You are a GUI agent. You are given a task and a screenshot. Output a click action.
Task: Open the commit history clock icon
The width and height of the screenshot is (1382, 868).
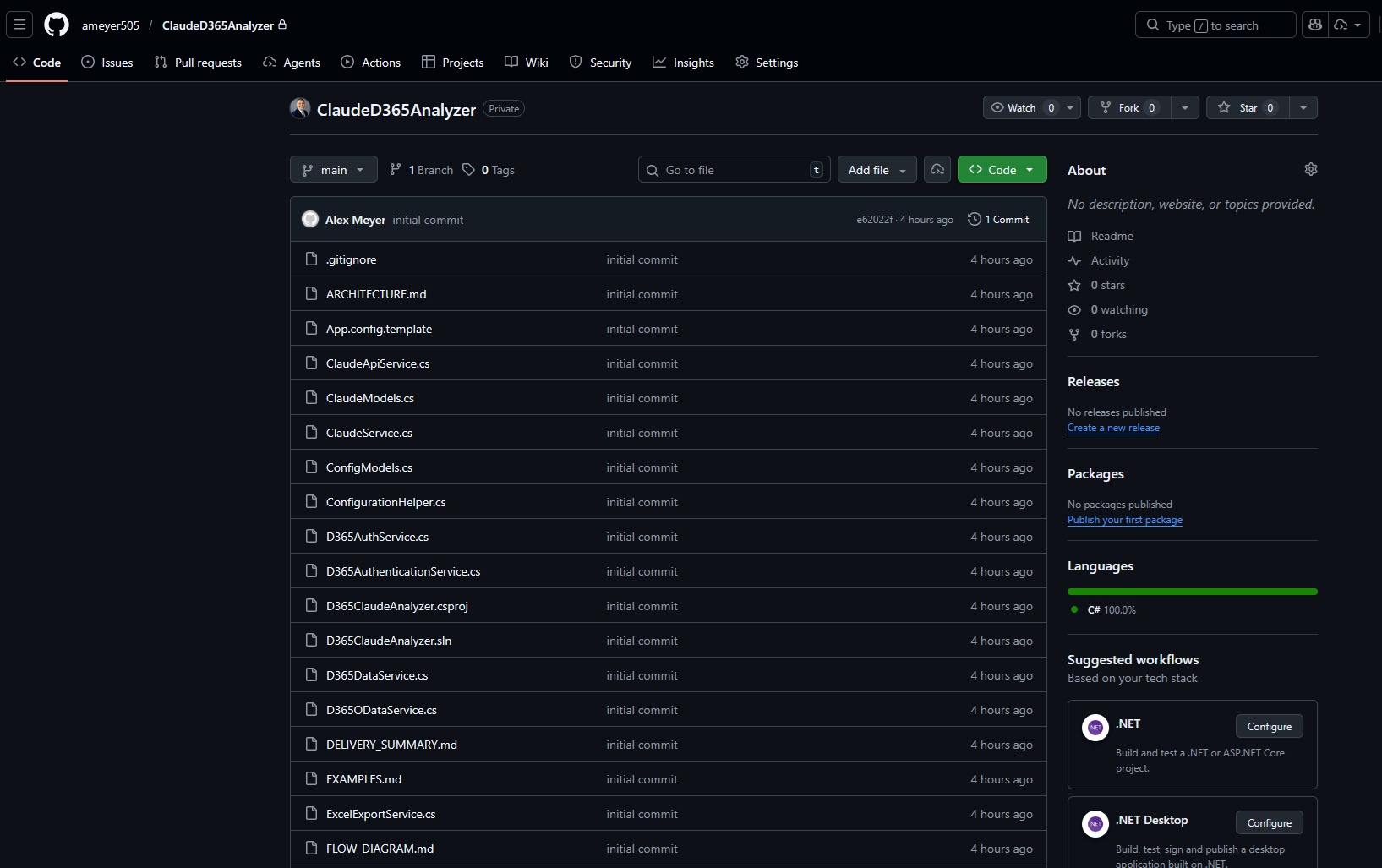click(x=975, y=220)
